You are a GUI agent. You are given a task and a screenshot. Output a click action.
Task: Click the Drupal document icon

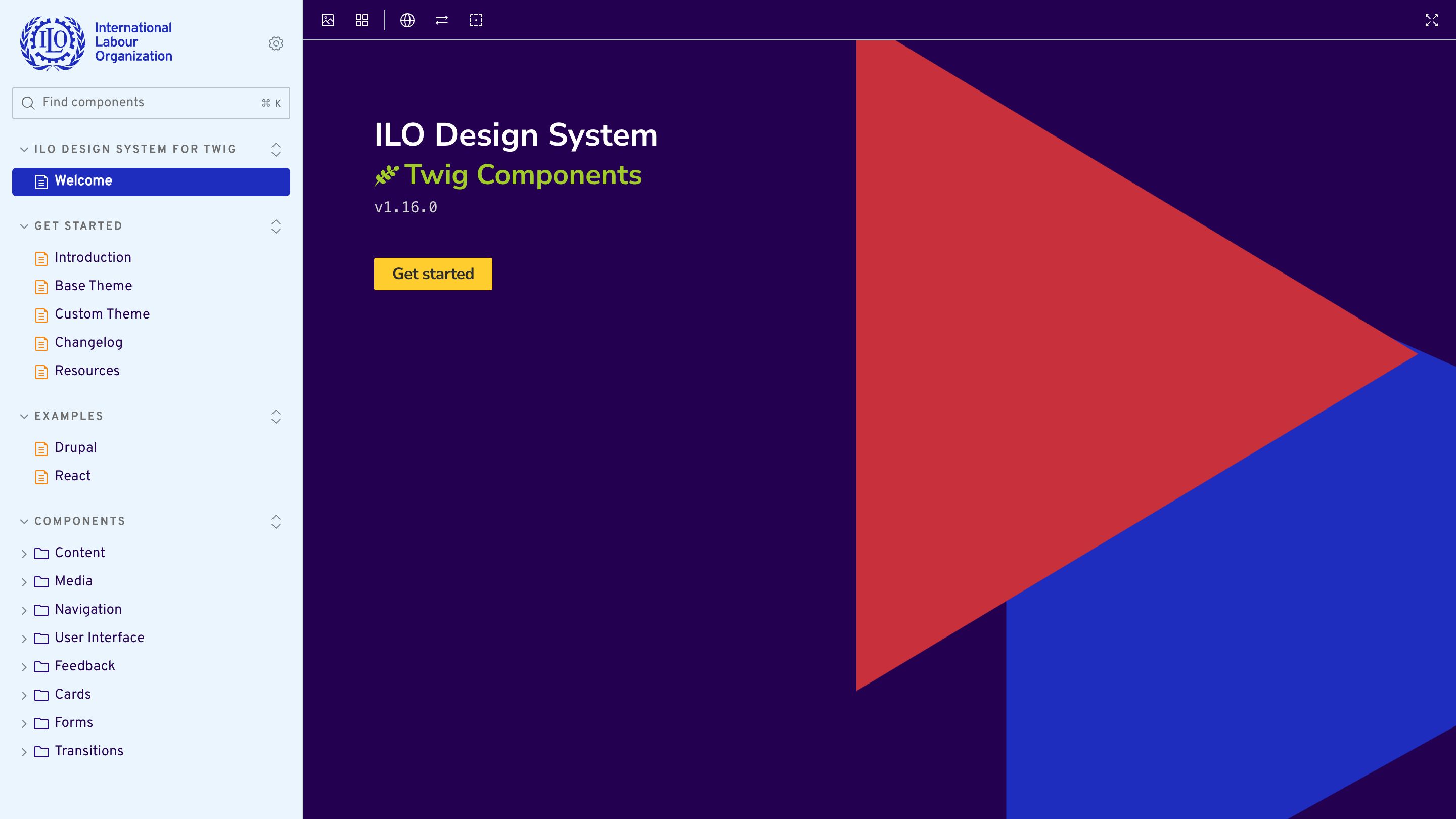(x=41, y=448)
